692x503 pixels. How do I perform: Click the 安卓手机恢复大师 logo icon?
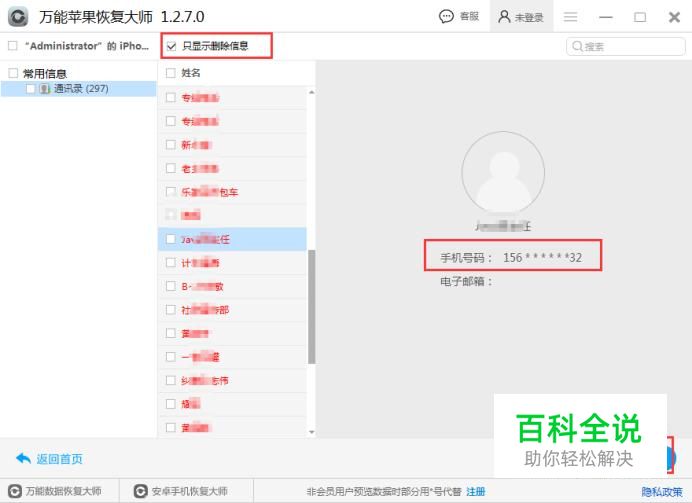pos(140,491)
